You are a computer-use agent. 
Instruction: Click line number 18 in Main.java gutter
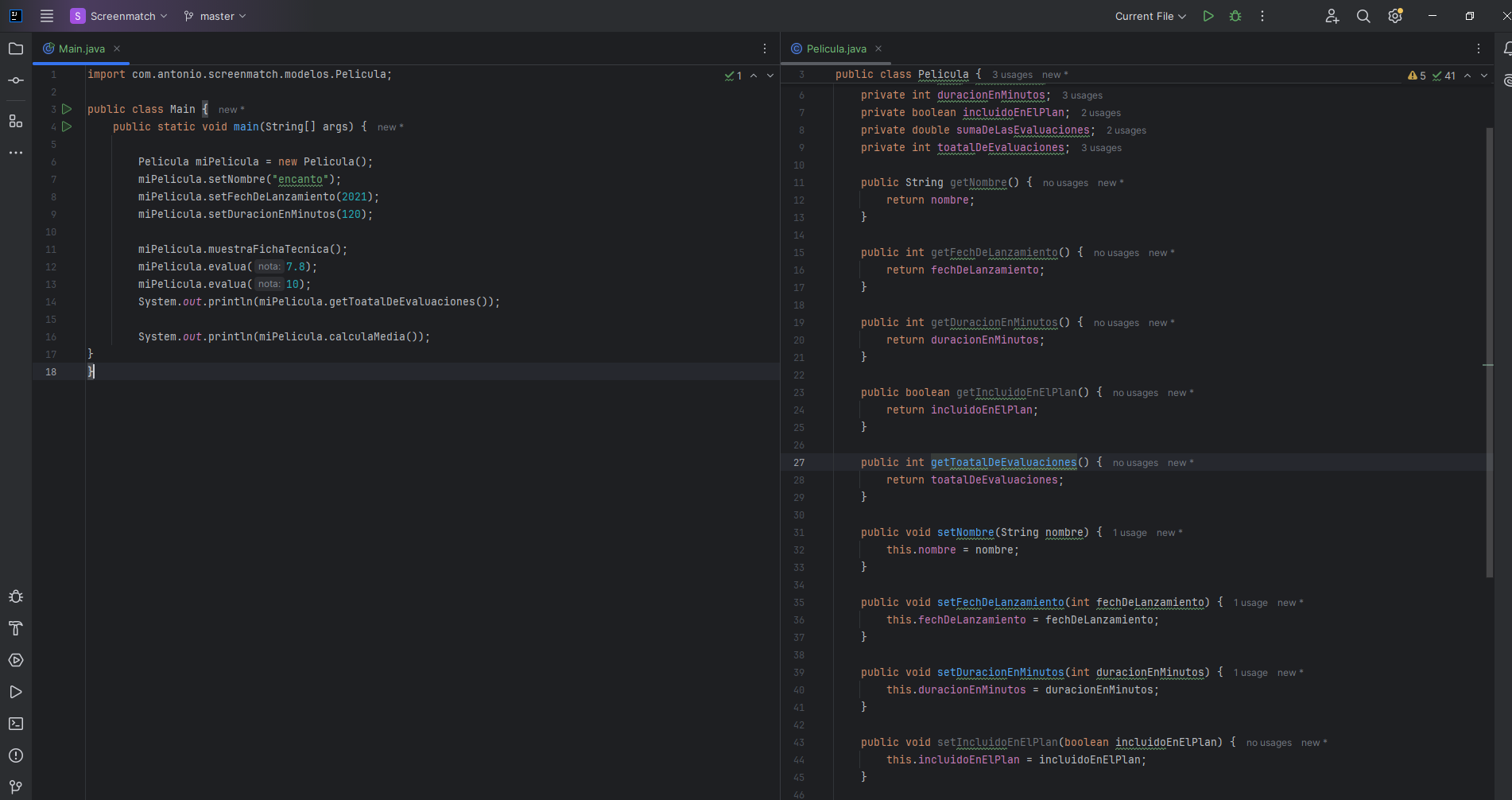click(x=51, y=371)
